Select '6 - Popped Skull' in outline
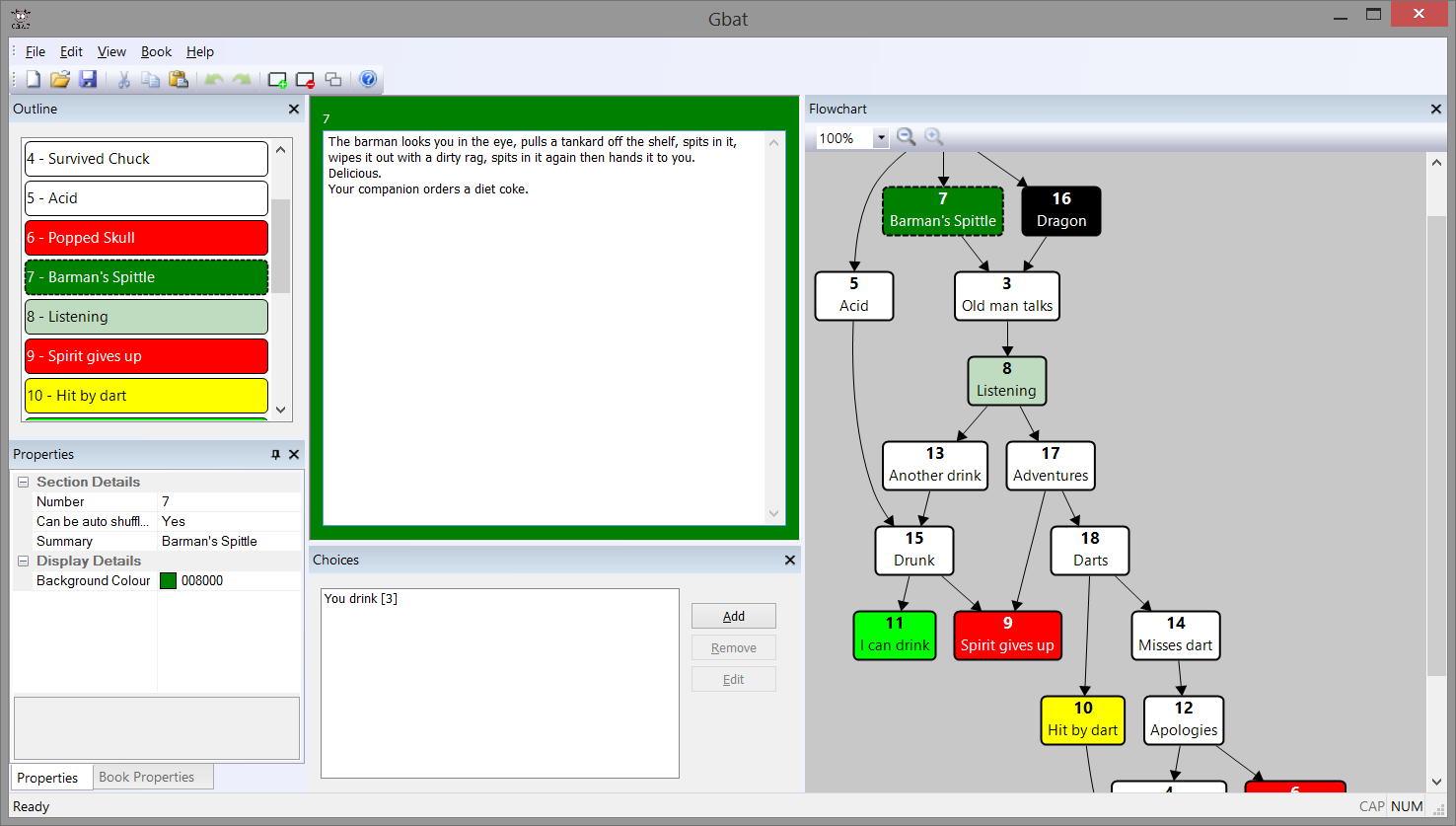 pyautogui.click(x=146, y=238)
